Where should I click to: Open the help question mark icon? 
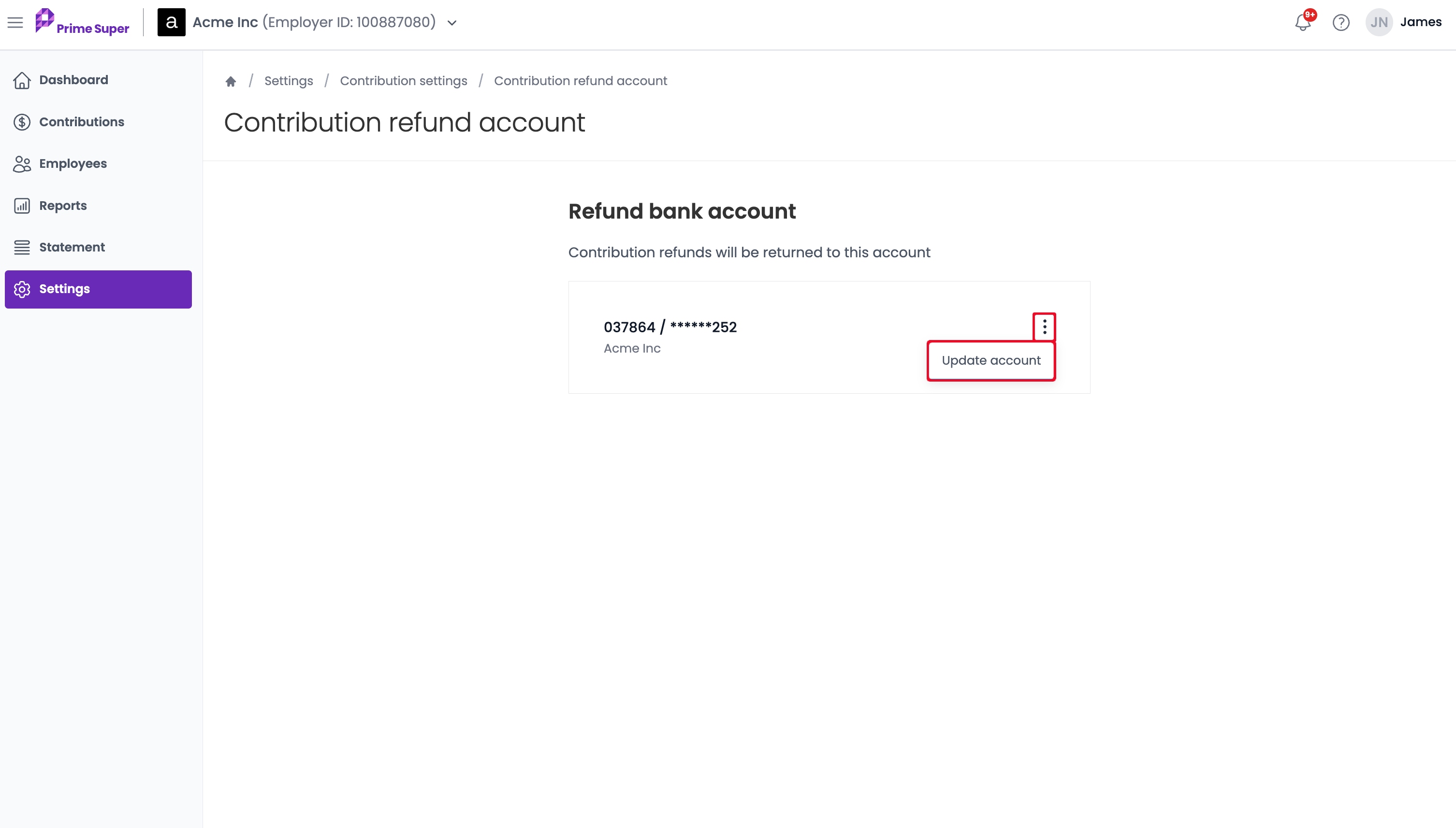(x=1341, y=22)
